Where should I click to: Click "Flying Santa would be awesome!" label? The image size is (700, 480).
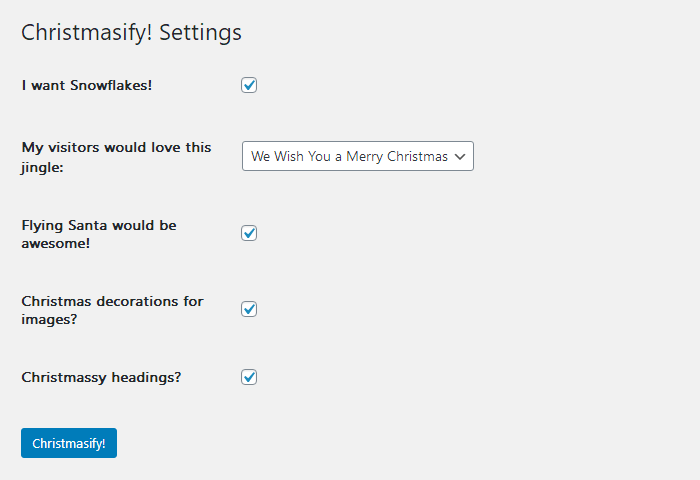click(x=99, y=233)
